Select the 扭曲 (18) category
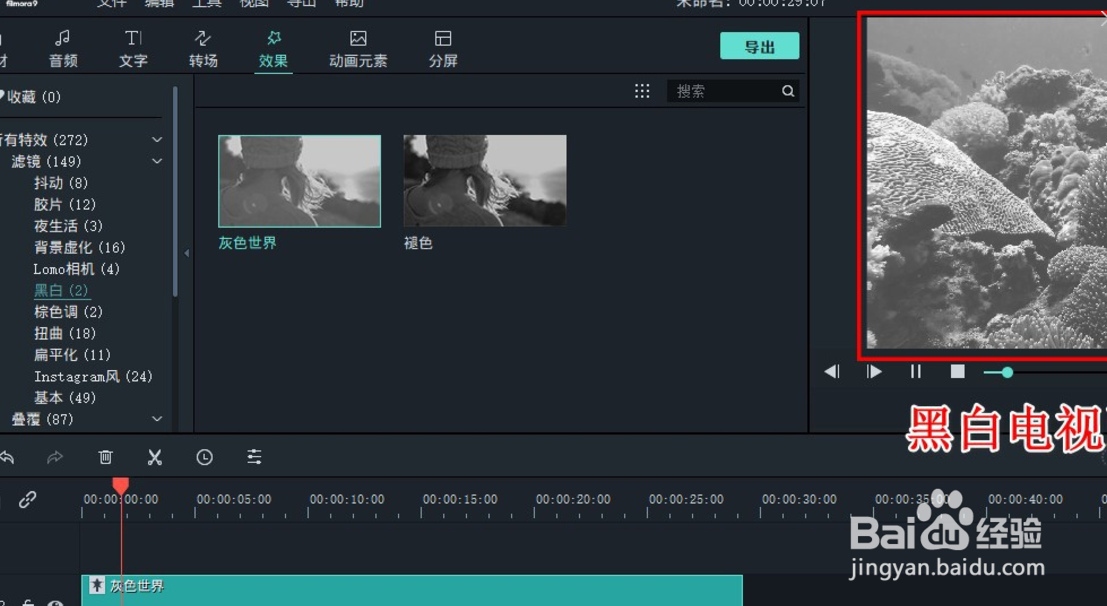Viewport: 1107px width, 606px height. [64, 333]
